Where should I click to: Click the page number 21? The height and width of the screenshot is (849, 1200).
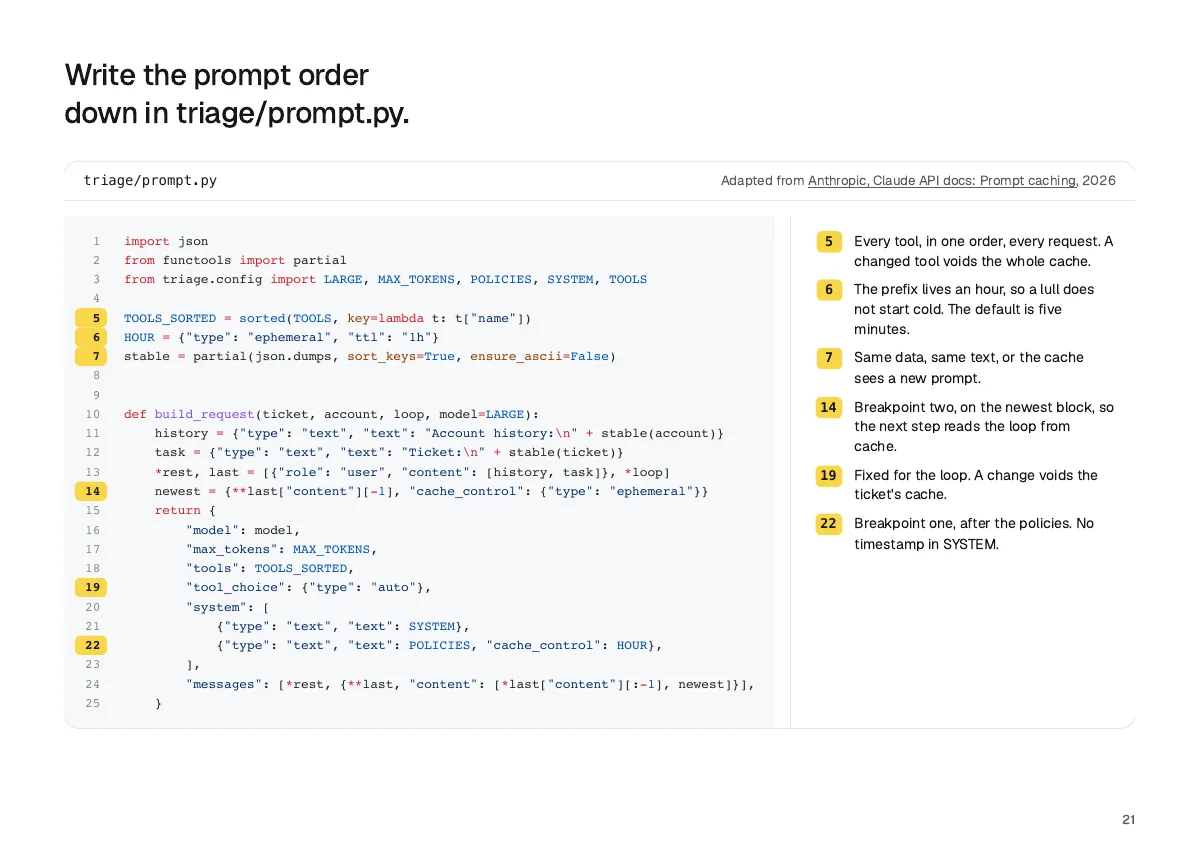coord(1128,820)
